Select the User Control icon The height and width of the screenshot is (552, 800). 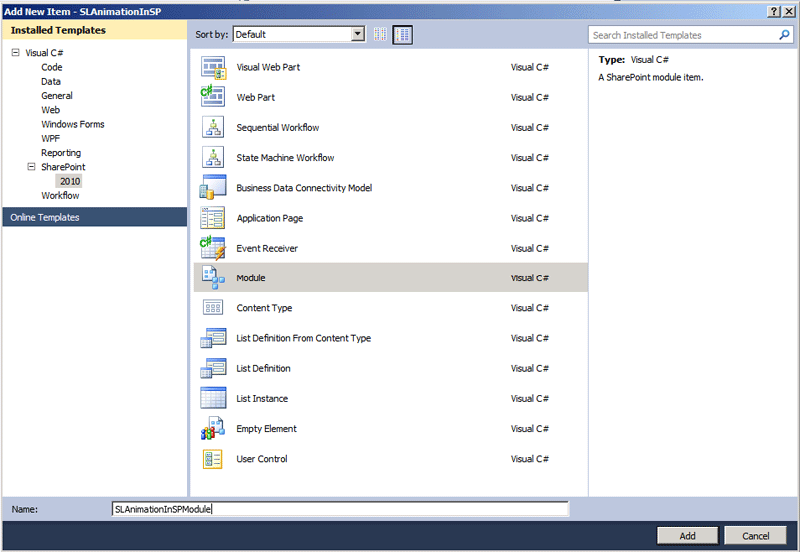(213, 459)
